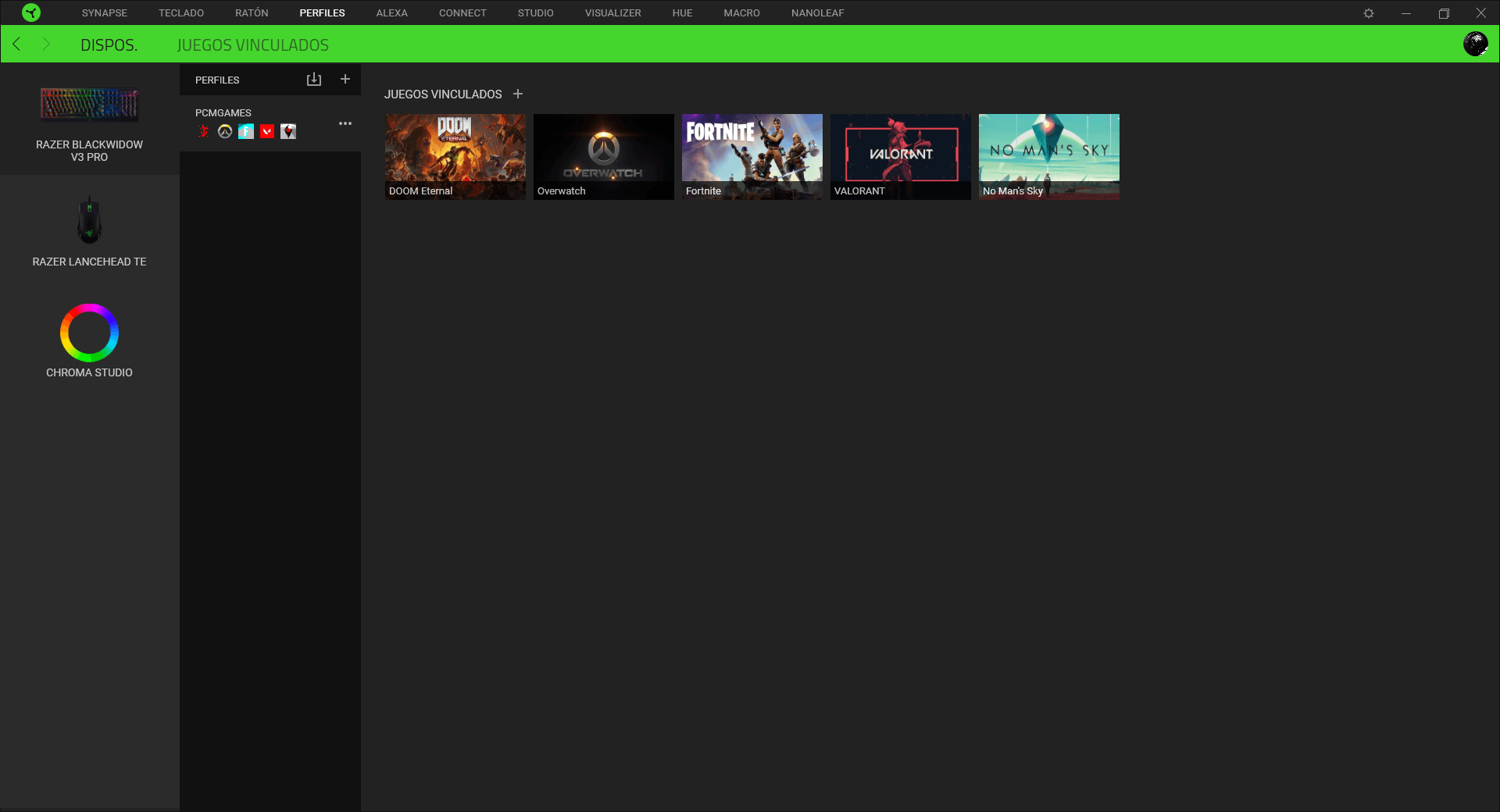The width and height of the screenshot is (1500, 812).
Task: Open the MACRO tab
Action: 741,13
